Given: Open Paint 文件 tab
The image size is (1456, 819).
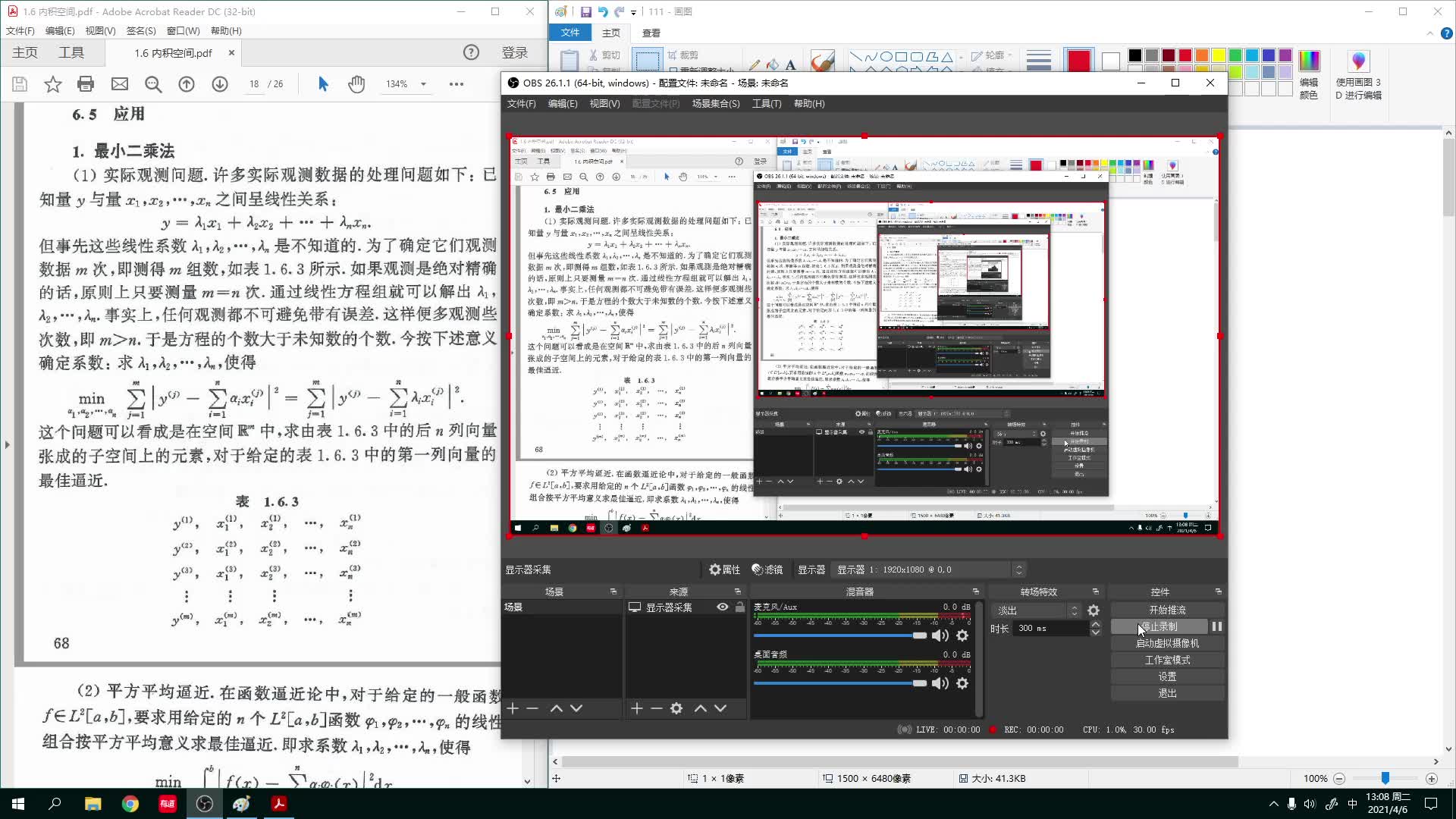Looking at the screenshot, I should [x=570, y=33].
